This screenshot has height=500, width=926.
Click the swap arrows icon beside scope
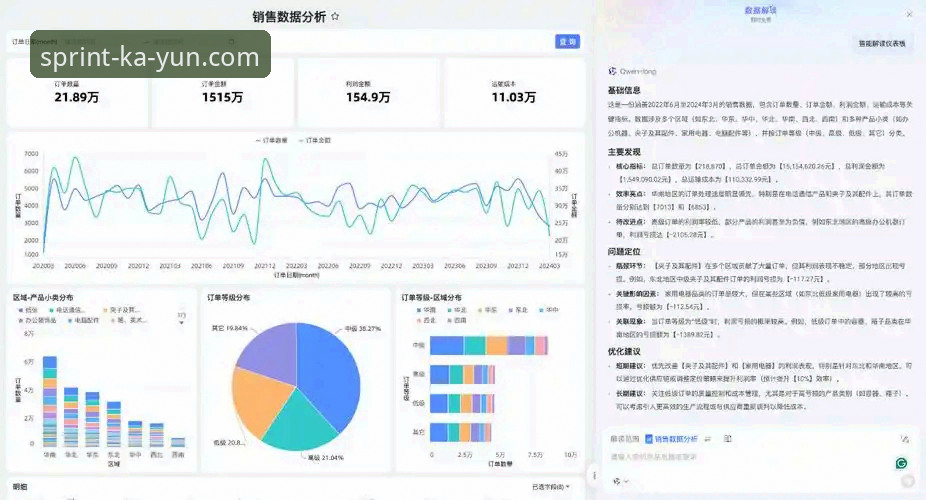[707, 439]
